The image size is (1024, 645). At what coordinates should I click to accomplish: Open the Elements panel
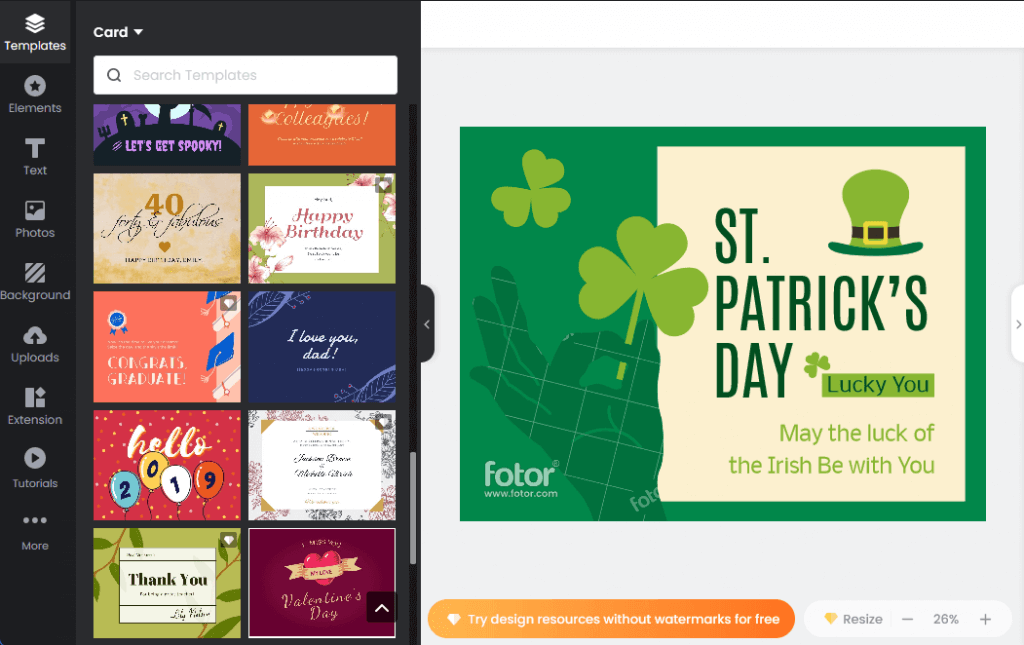coord(35,95)
